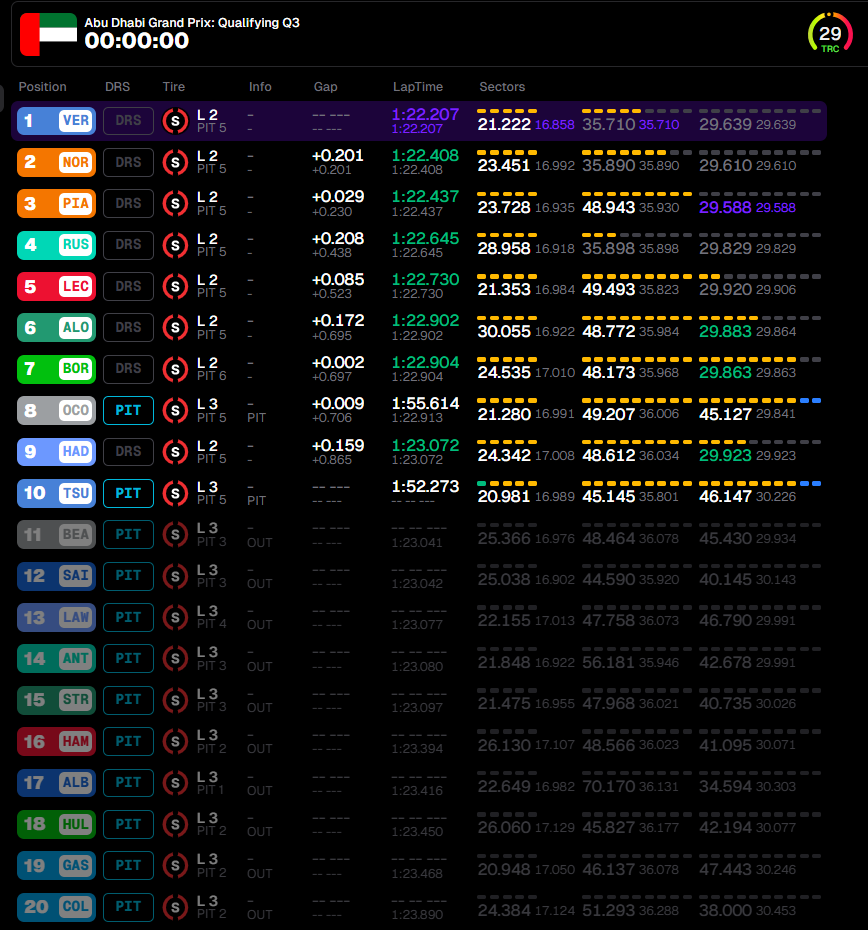
Task: Click the soft tire icon in OCO row
Action: (175, 410)
